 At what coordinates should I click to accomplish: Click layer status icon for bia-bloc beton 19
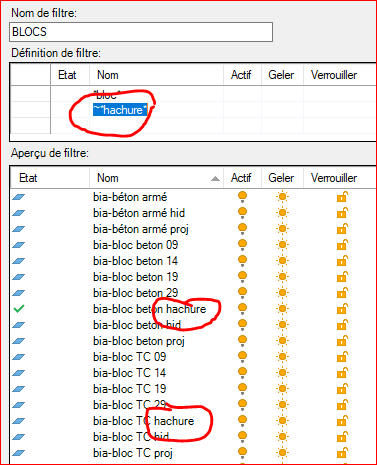19,277
